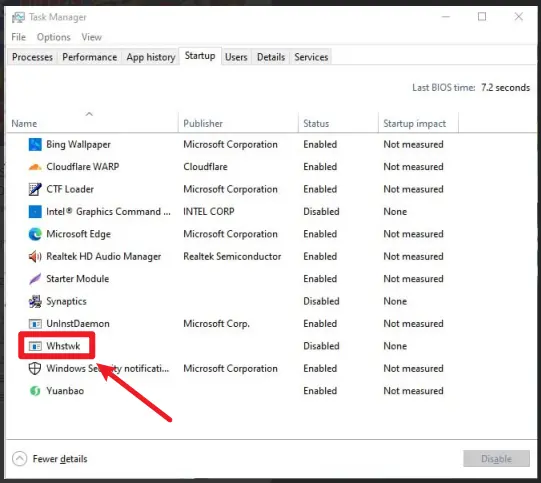Click the Task Manager title bar icon

pos(18,17)
